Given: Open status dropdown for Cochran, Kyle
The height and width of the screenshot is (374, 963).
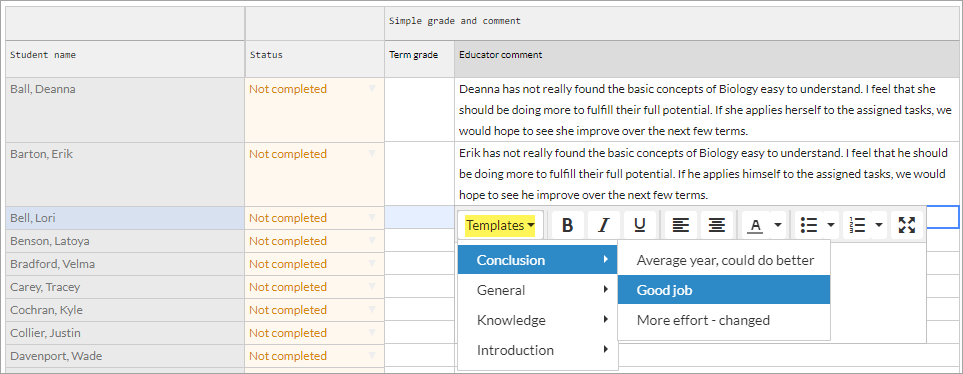Looking at the screenshot, I should coord(372,310).
